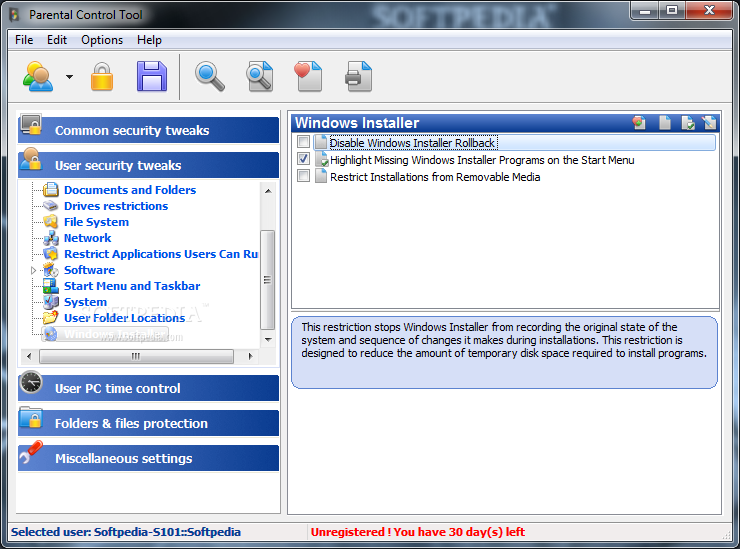Click the File System tree icon
Screen dimensions: 740x549
coord(50,222)
